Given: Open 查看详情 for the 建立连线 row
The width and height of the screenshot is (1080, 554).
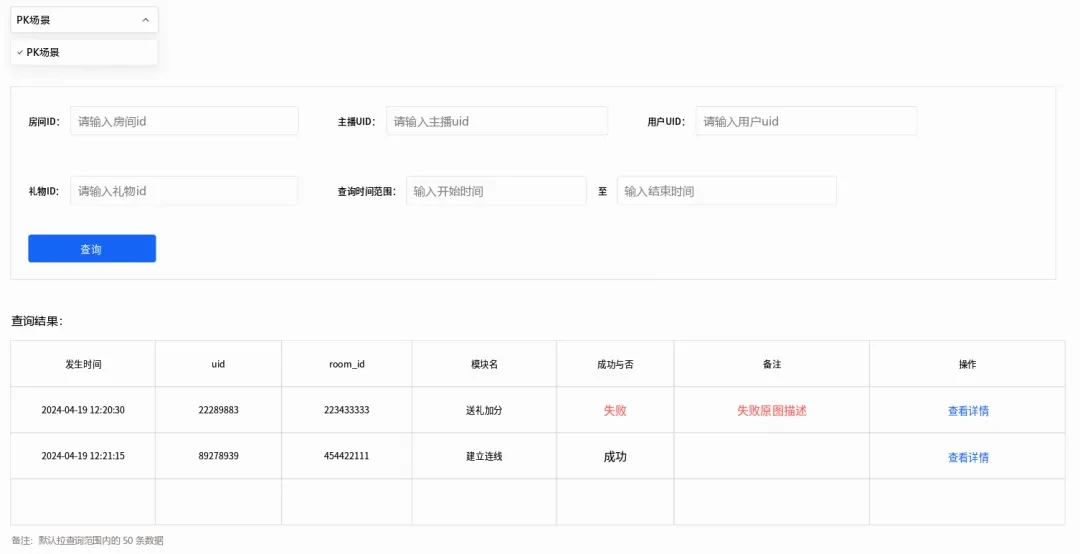Looking at the screenshot, I should pos(968,457).
